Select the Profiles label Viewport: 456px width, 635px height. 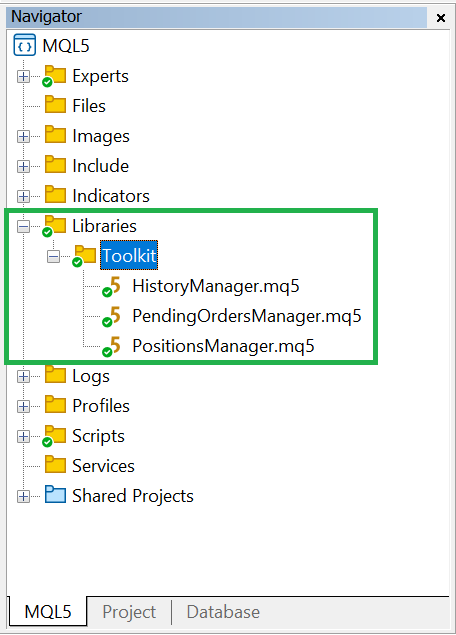click(x=101, y=405)
